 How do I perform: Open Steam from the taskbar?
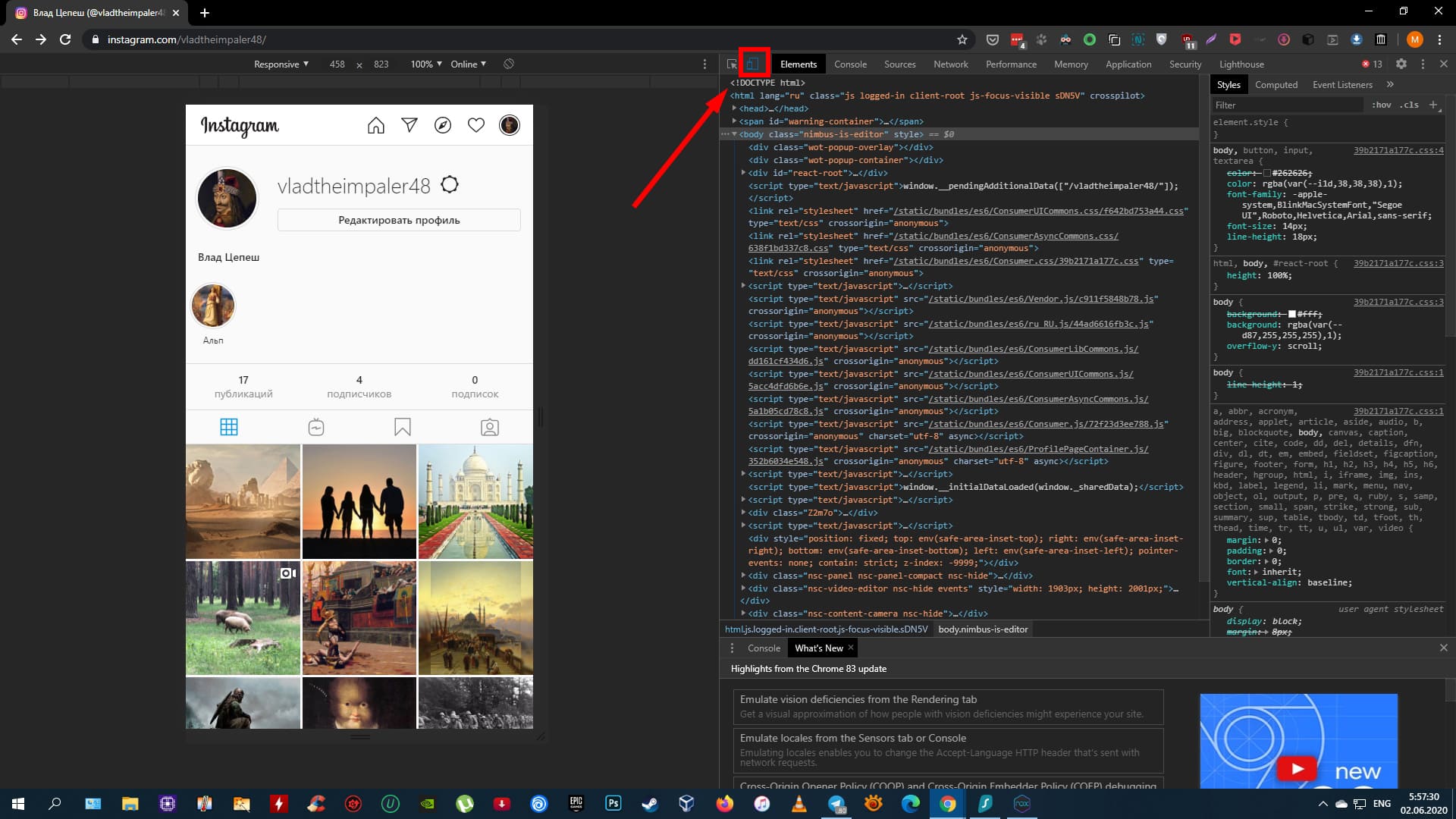coord(650,803)
